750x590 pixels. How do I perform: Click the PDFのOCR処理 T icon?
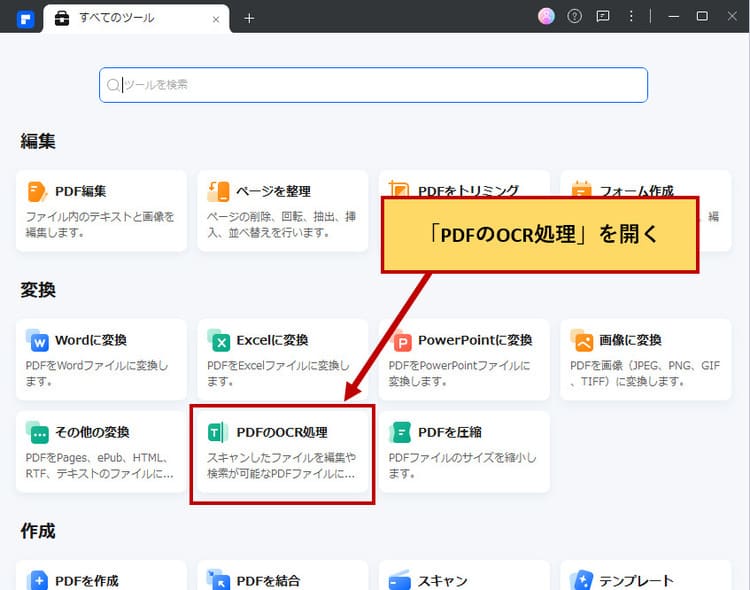click(x=218, y=433)
